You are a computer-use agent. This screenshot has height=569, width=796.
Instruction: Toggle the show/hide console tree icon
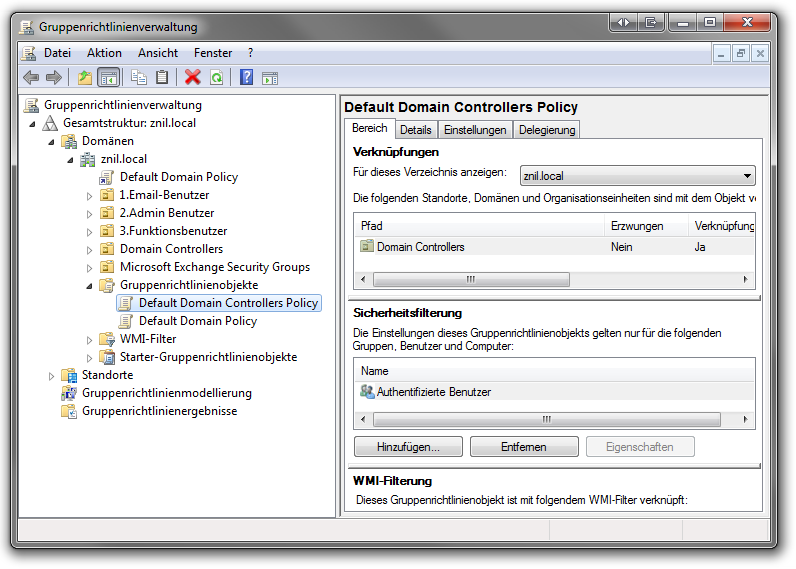(x=108, y=78)
